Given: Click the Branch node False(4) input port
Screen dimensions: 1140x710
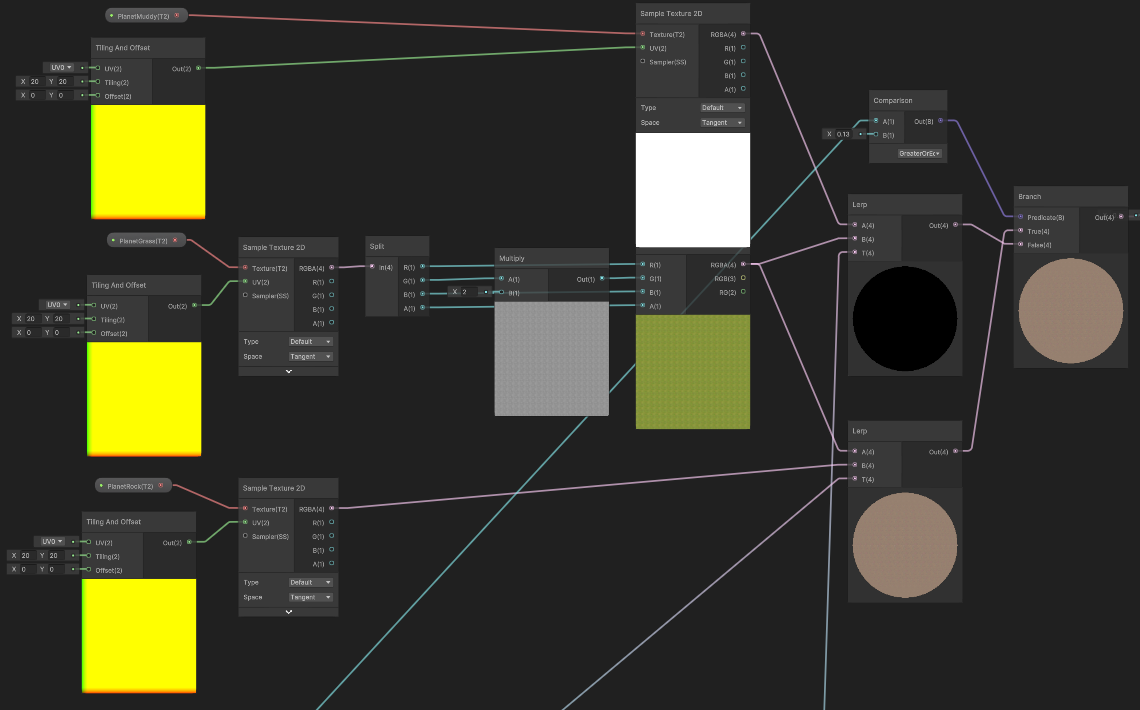Looking at the screenshot, I should (x=1020, y=244).
